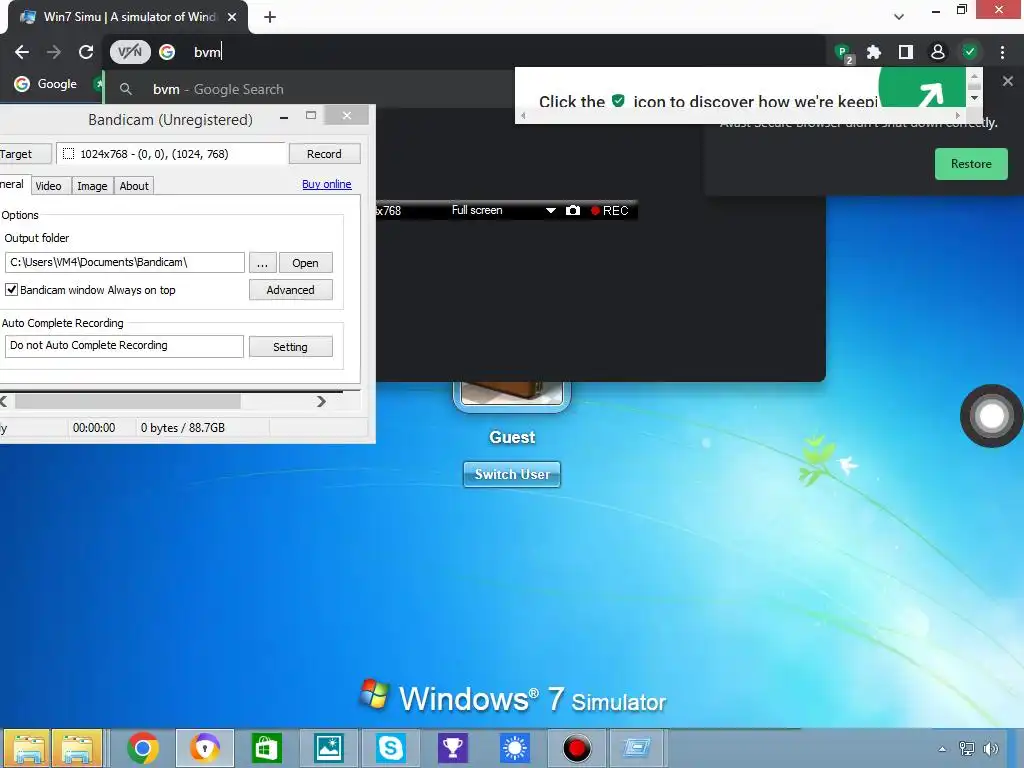
Task: Click the Bandicam horizontal scrollbar right arrow
Action: [x=321, y=401]
